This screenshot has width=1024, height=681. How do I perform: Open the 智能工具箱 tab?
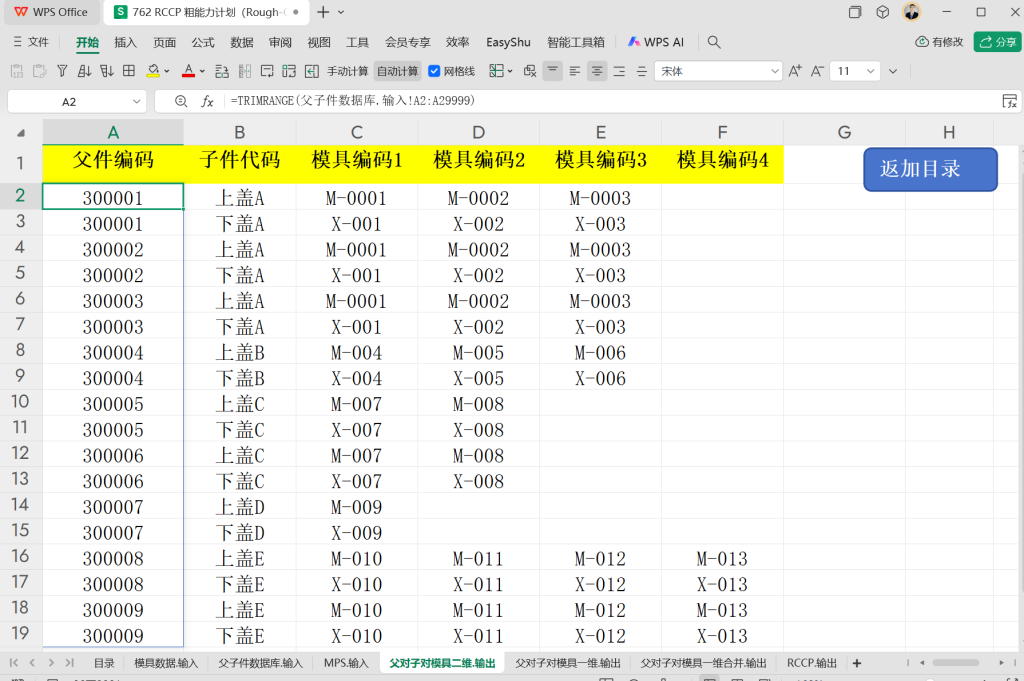tap(575, 42)
